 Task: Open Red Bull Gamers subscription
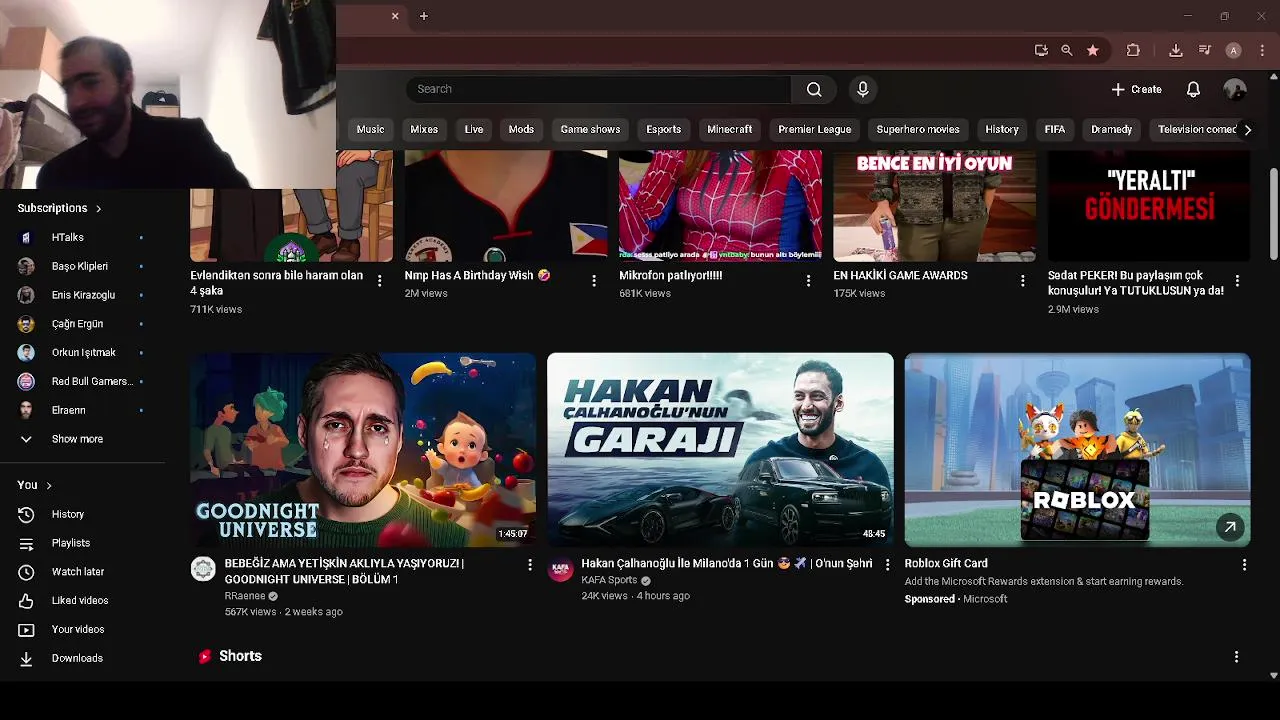[82, 381]
